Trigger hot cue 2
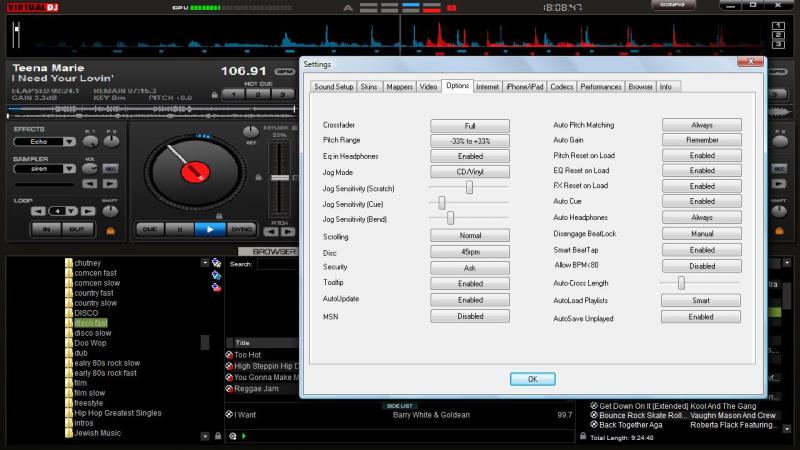This screenshot has height=450, width=800. [x=258, y=94]
